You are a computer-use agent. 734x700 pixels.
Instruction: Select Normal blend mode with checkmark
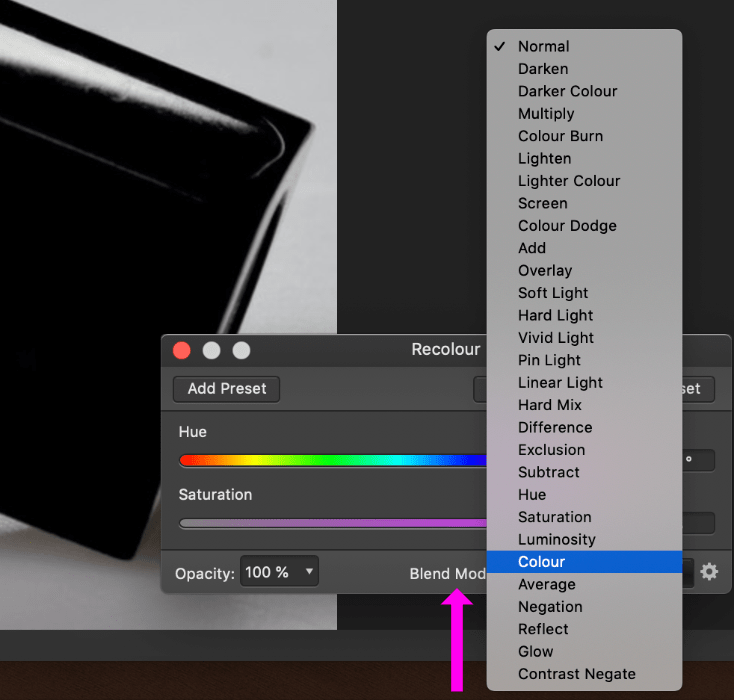(543, 46)
